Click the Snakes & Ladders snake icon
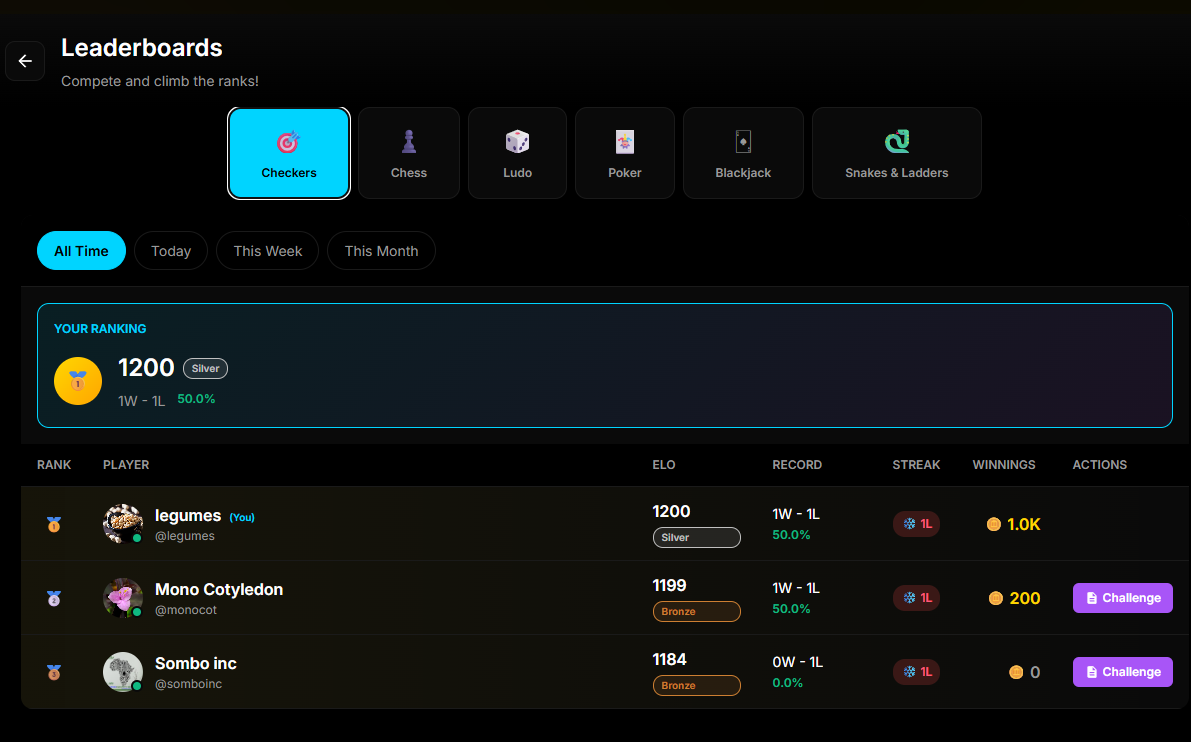The image size is (1191, 742). 896,141
